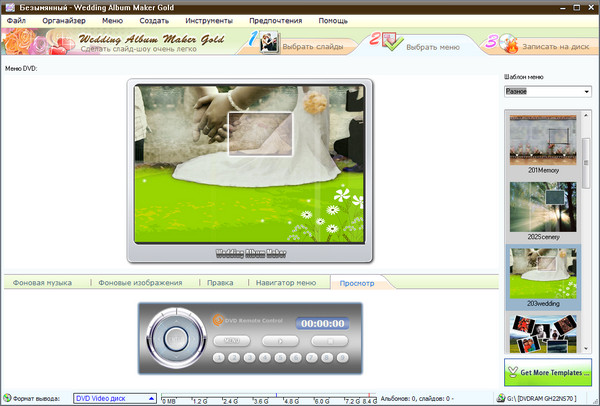
Task: Switch to the Фоновая музыка tab
Action: (42, 283)
